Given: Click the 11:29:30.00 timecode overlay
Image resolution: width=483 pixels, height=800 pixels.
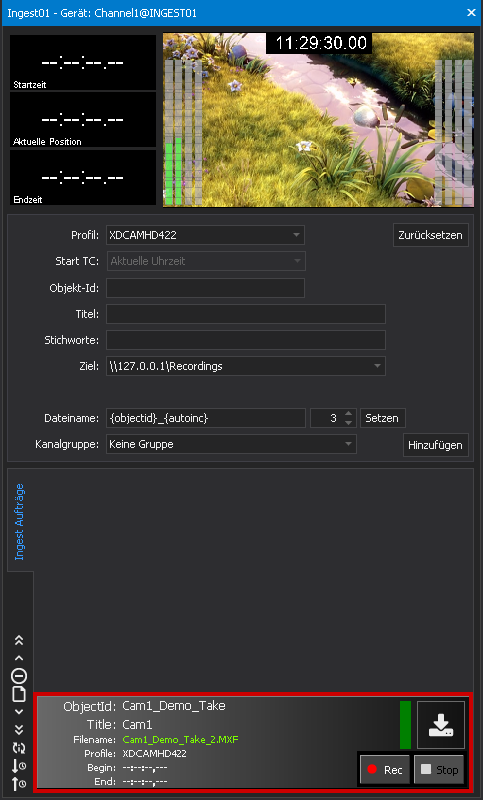Looking at the screenshot, I should tap(321, 43).
